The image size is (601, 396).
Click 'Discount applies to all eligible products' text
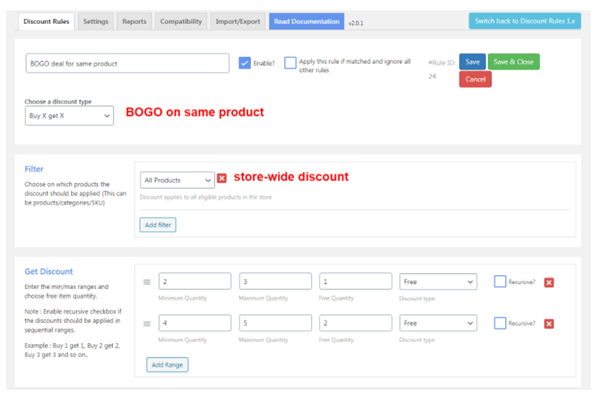pos(206,197)
